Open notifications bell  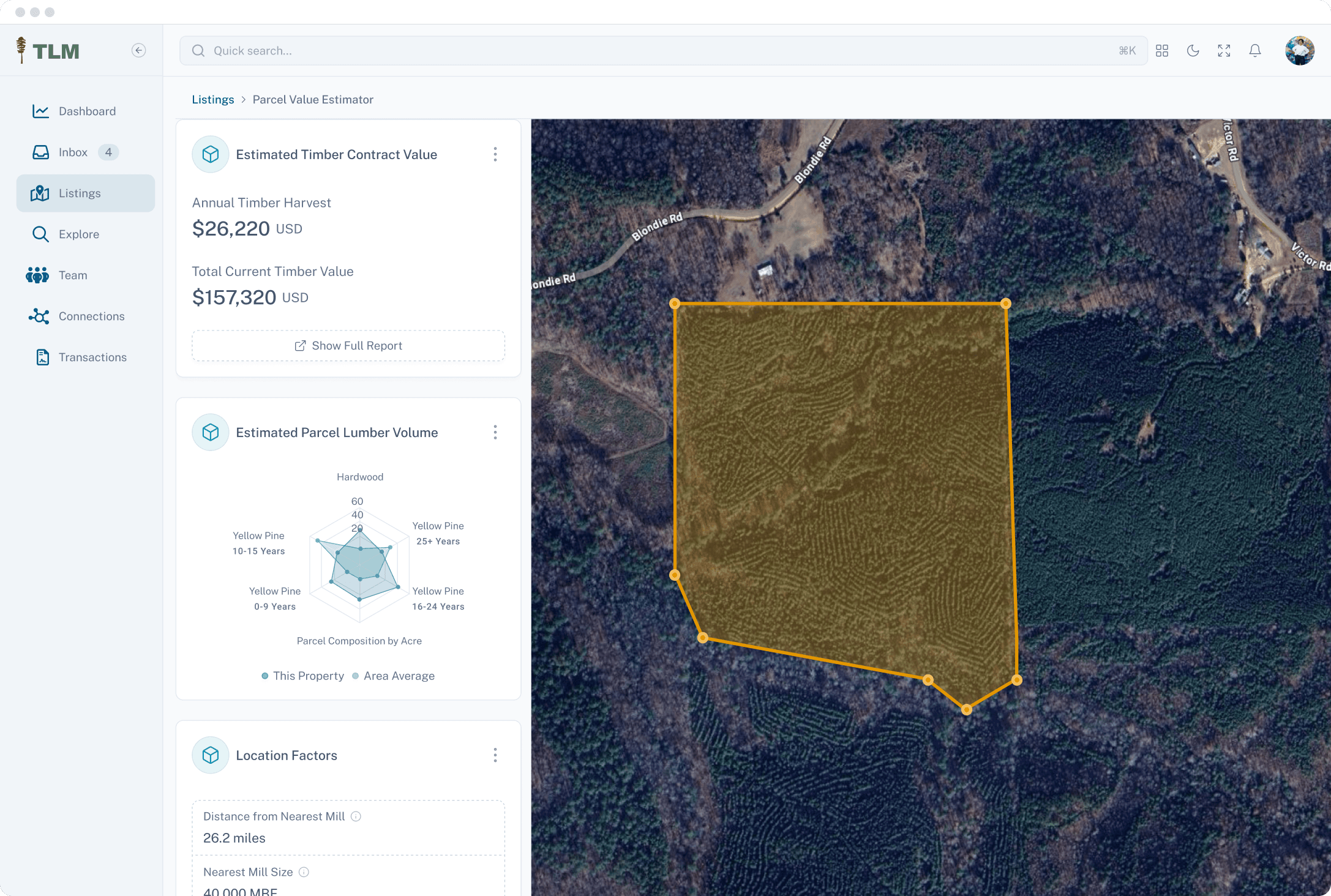click(x=1254, y=51)
